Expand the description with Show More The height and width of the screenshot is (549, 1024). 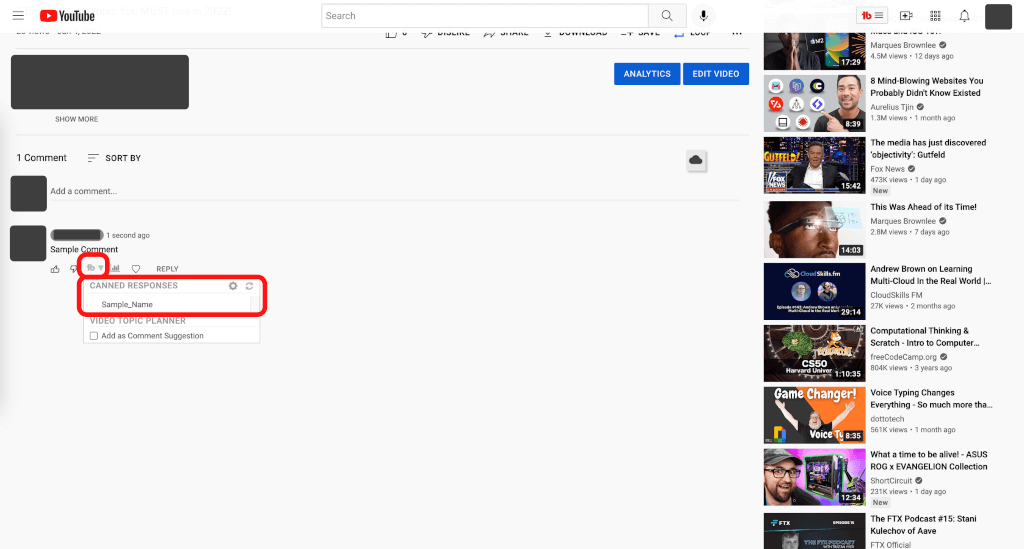pos(77,119)
